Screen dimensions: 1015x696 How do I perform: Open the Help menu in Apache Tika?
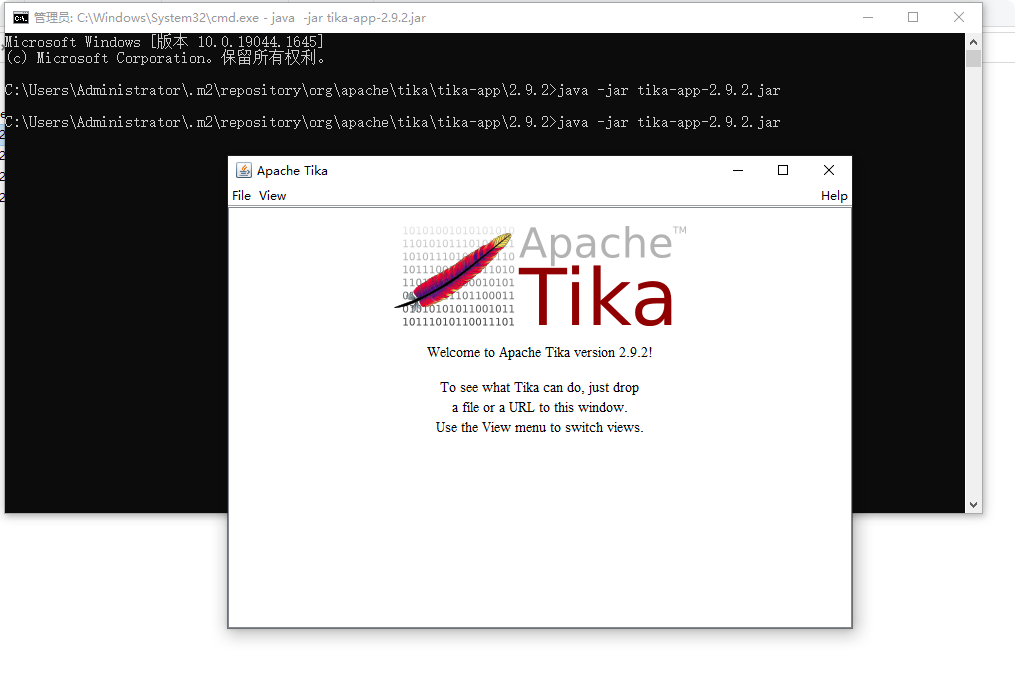pos(833,195)
